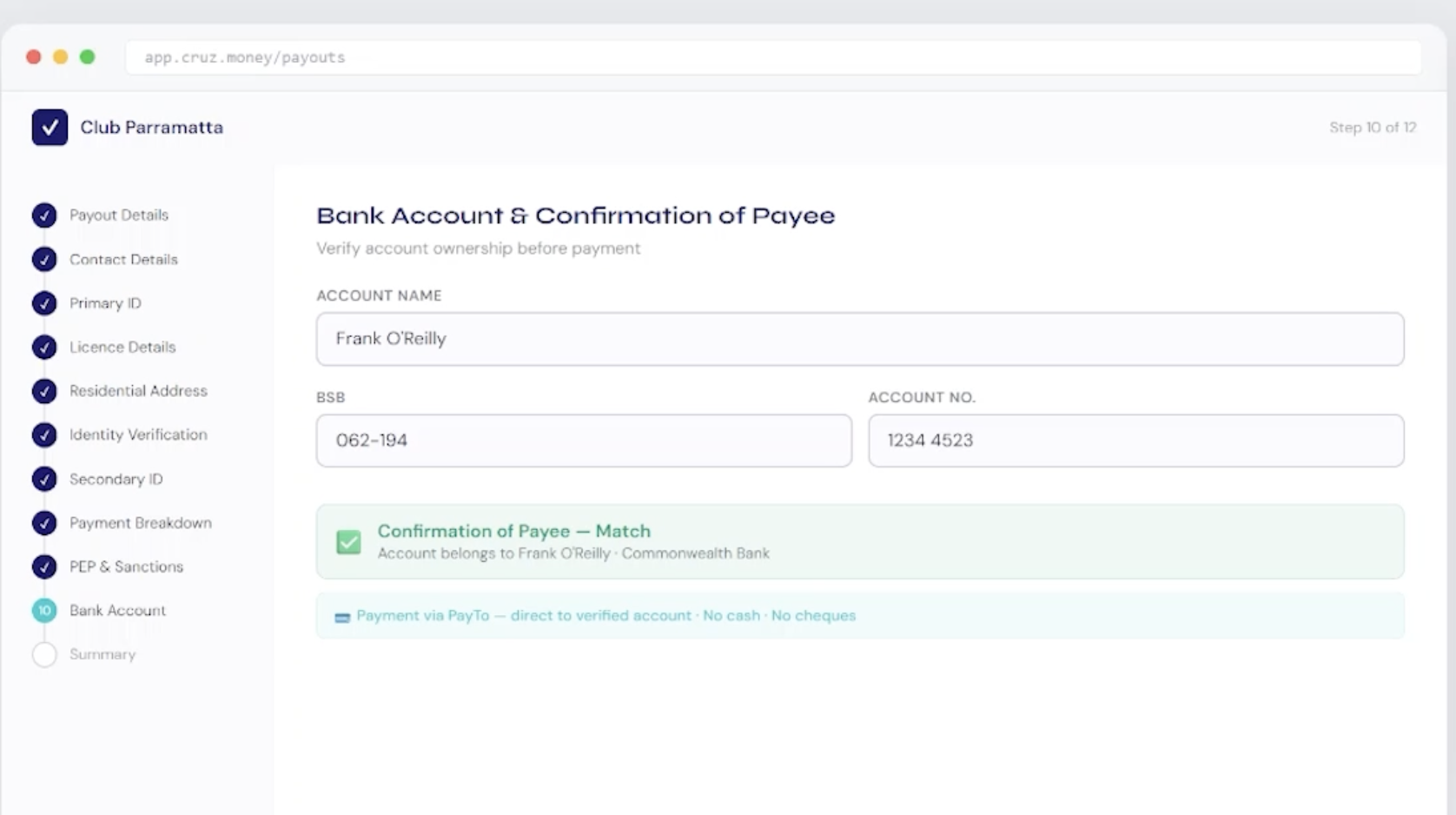Click the browser address bar
1456x815 pixels.
click(773, 57)
